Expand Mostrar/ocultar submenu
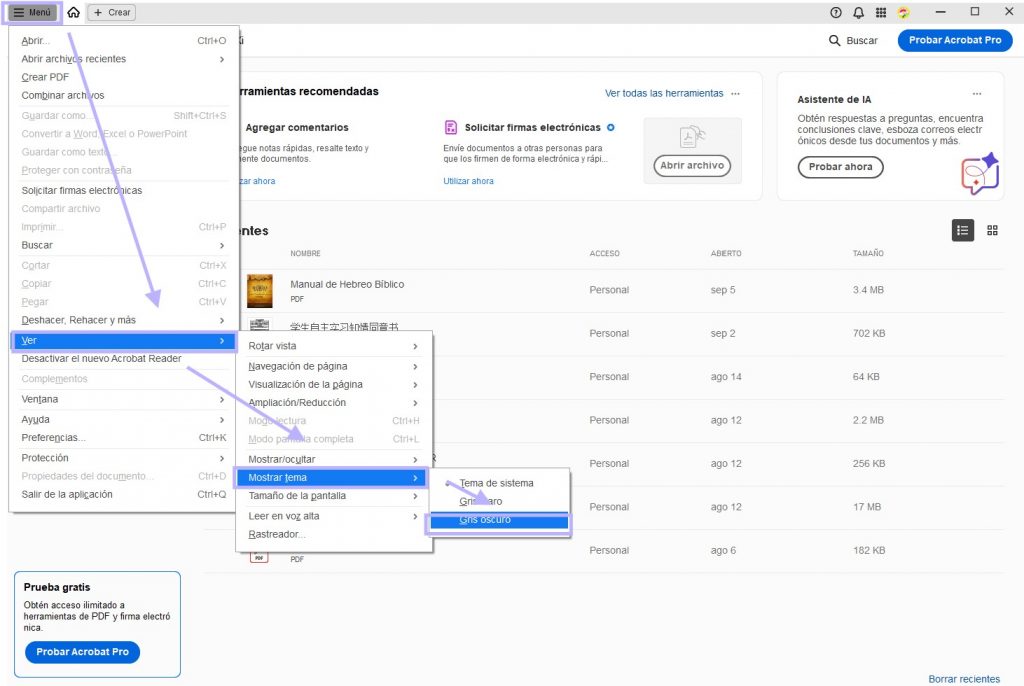This screenshot has width=1024, height=686. tap(333, 459)
